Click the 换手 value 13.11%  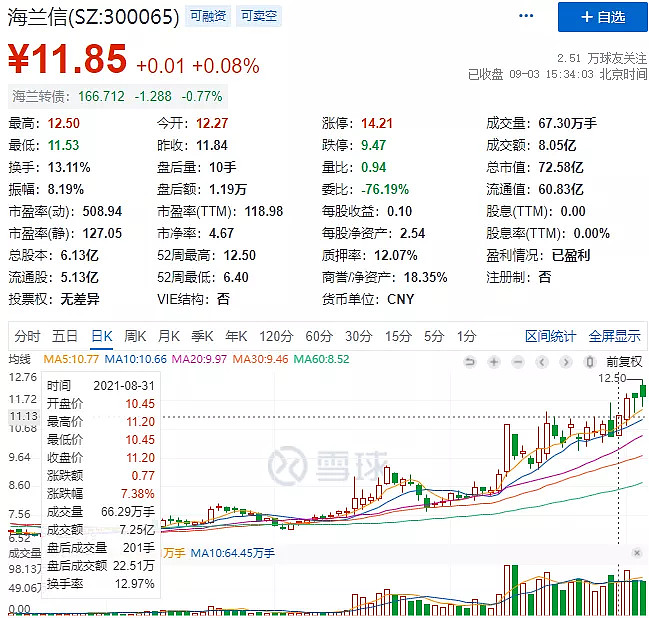tap(69, 167)
